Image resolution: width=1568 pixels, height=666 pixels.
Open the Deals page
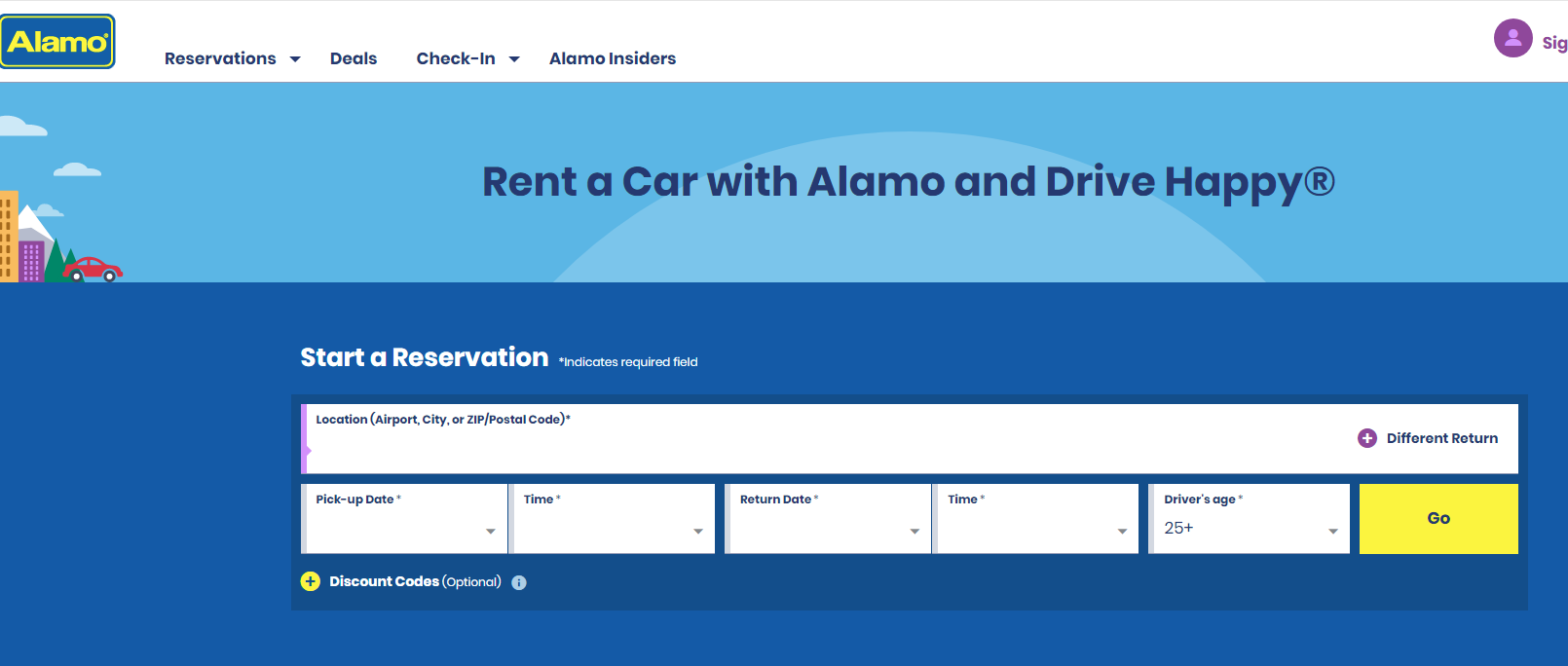point(354,58)
